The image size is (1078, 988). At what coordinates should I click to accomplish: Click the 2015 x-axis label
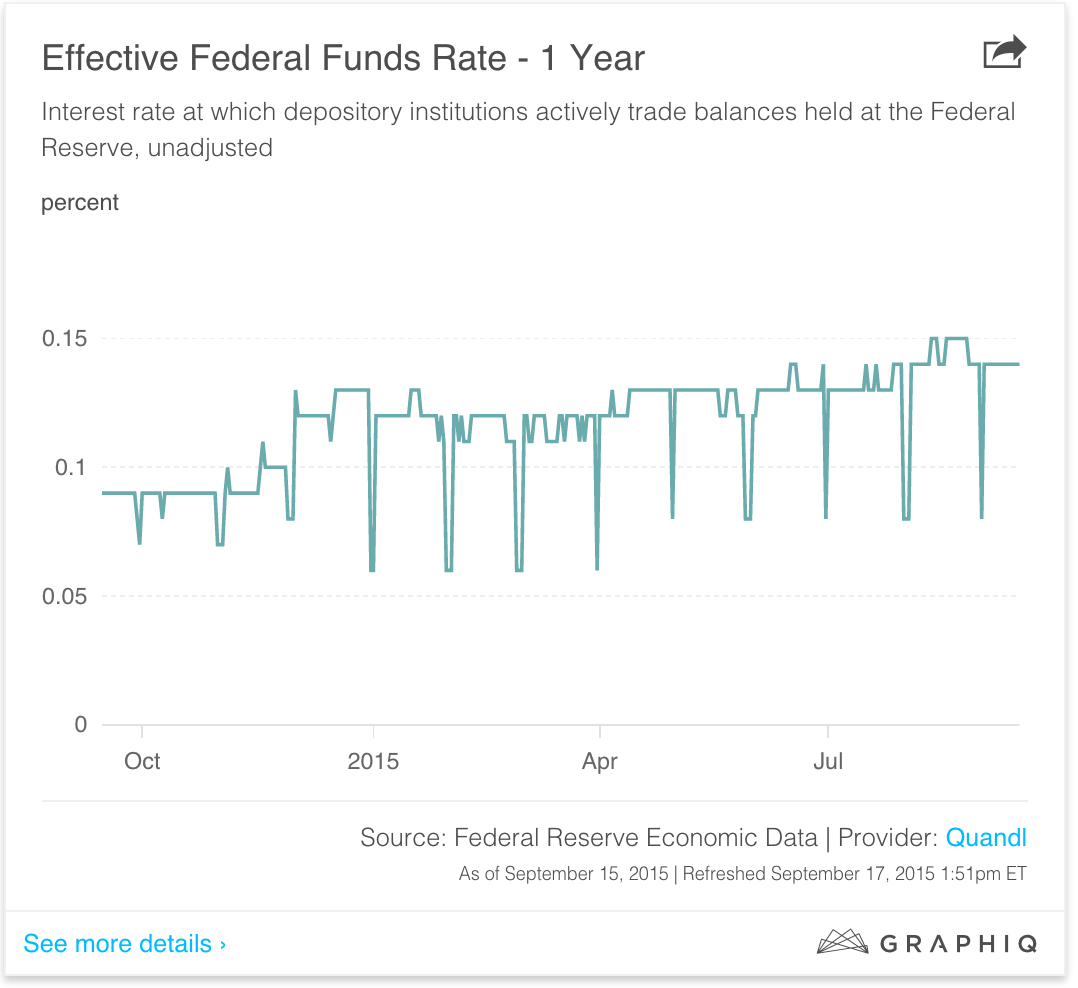coord(373,761)
